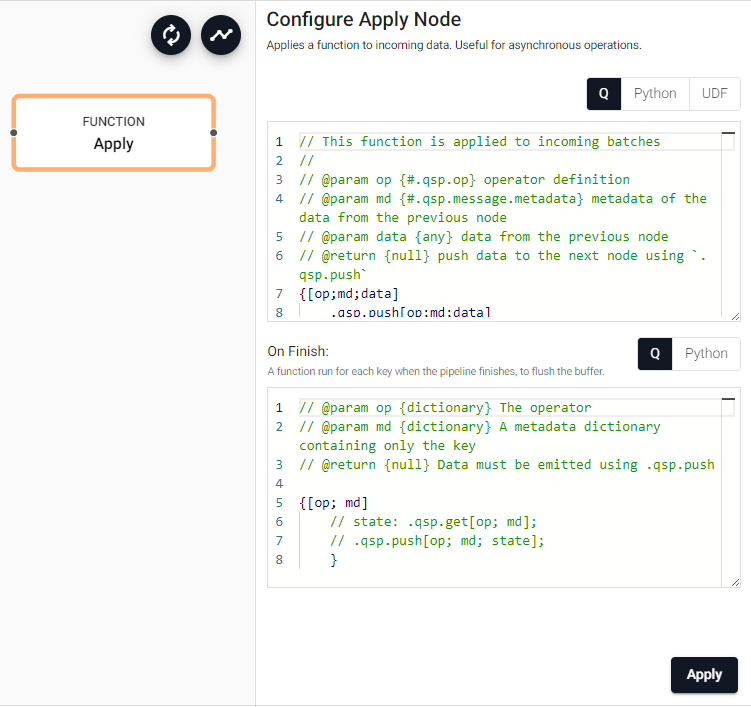Click the main function editor's vertical scrollbar
The width and height of the screenshot is (751, 707).
point(728,223)
